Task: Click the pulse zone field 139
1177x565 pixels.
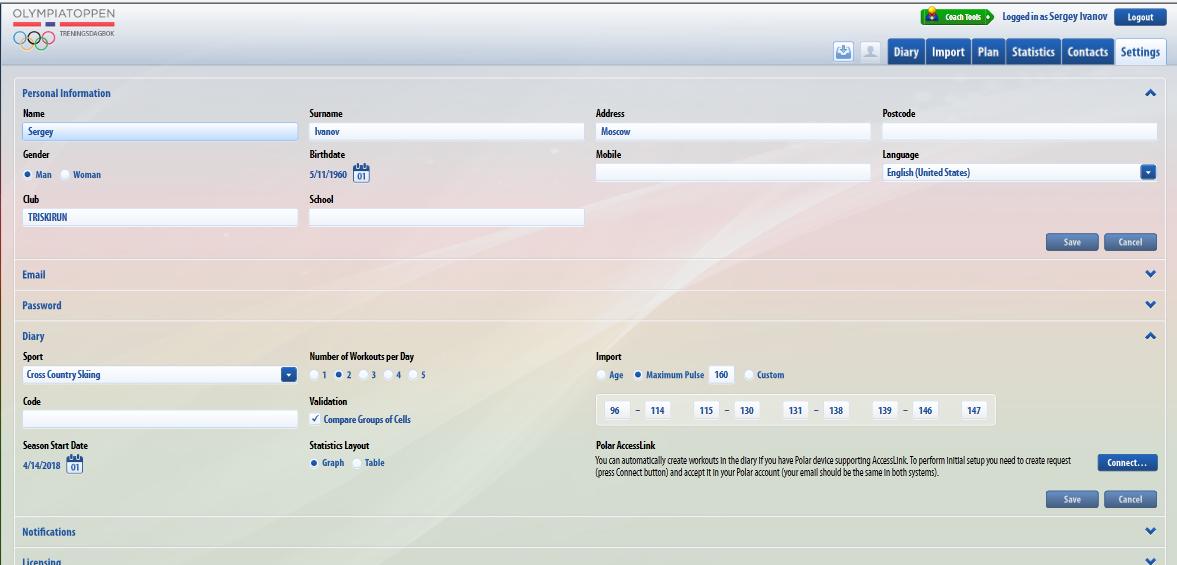Action: (885, 410)
